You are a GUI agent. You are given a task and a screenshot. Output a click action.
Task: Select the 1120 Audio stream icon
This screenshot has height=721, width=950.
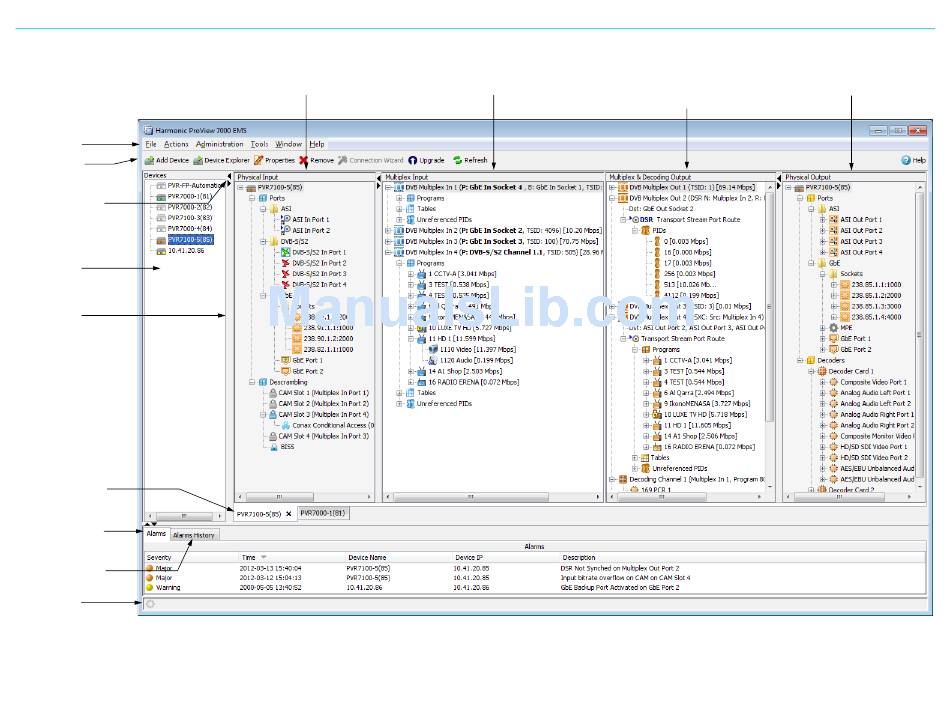coord(433,360)
